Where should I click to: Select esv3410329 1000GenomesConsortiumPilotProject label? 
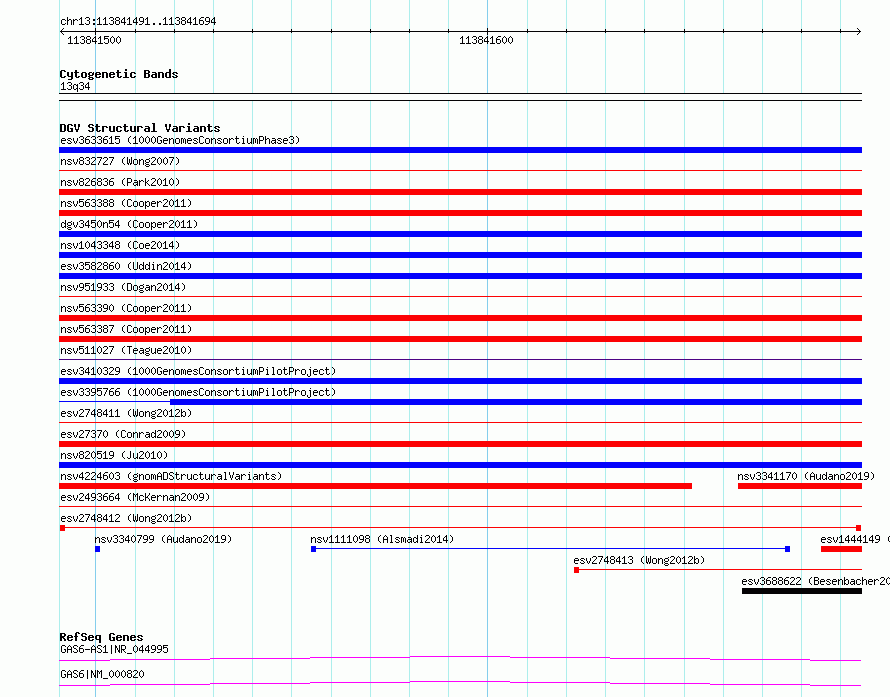point(198,371)
